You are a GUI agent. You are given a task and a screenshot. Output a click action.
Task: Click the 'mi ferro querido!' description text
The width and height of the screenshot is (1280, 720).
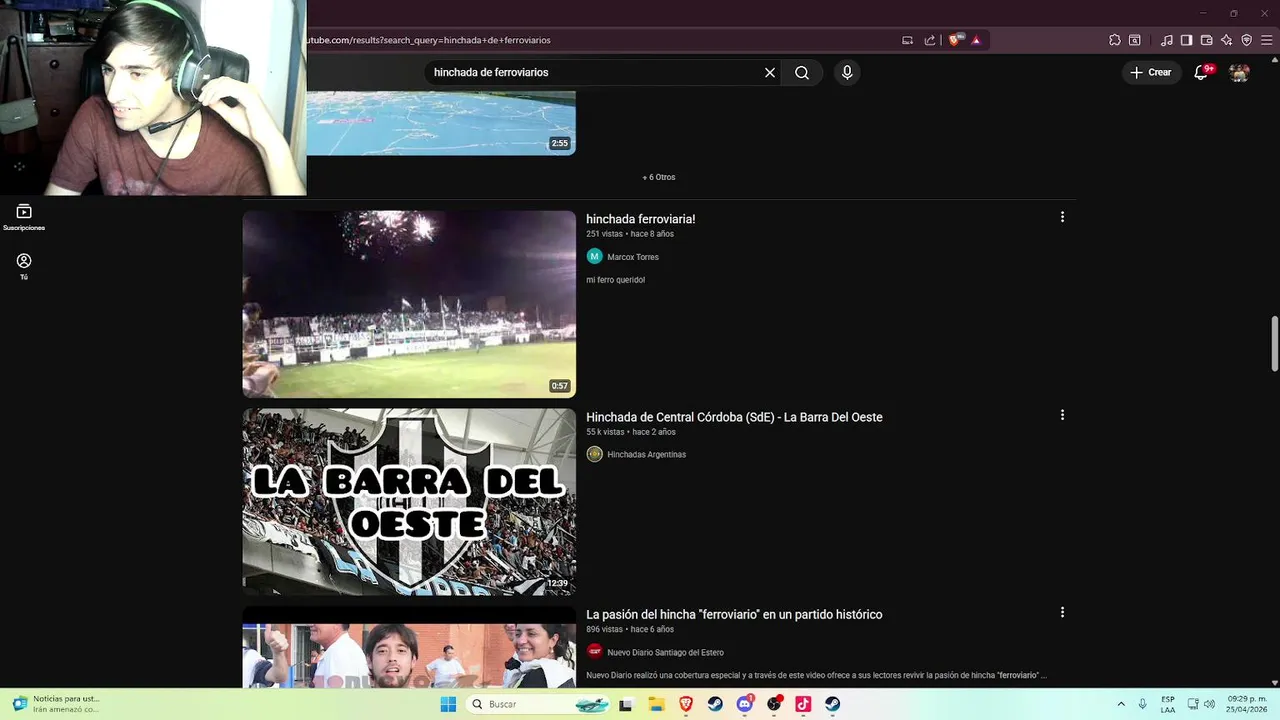pyautogui.click(x=615, y=280)
